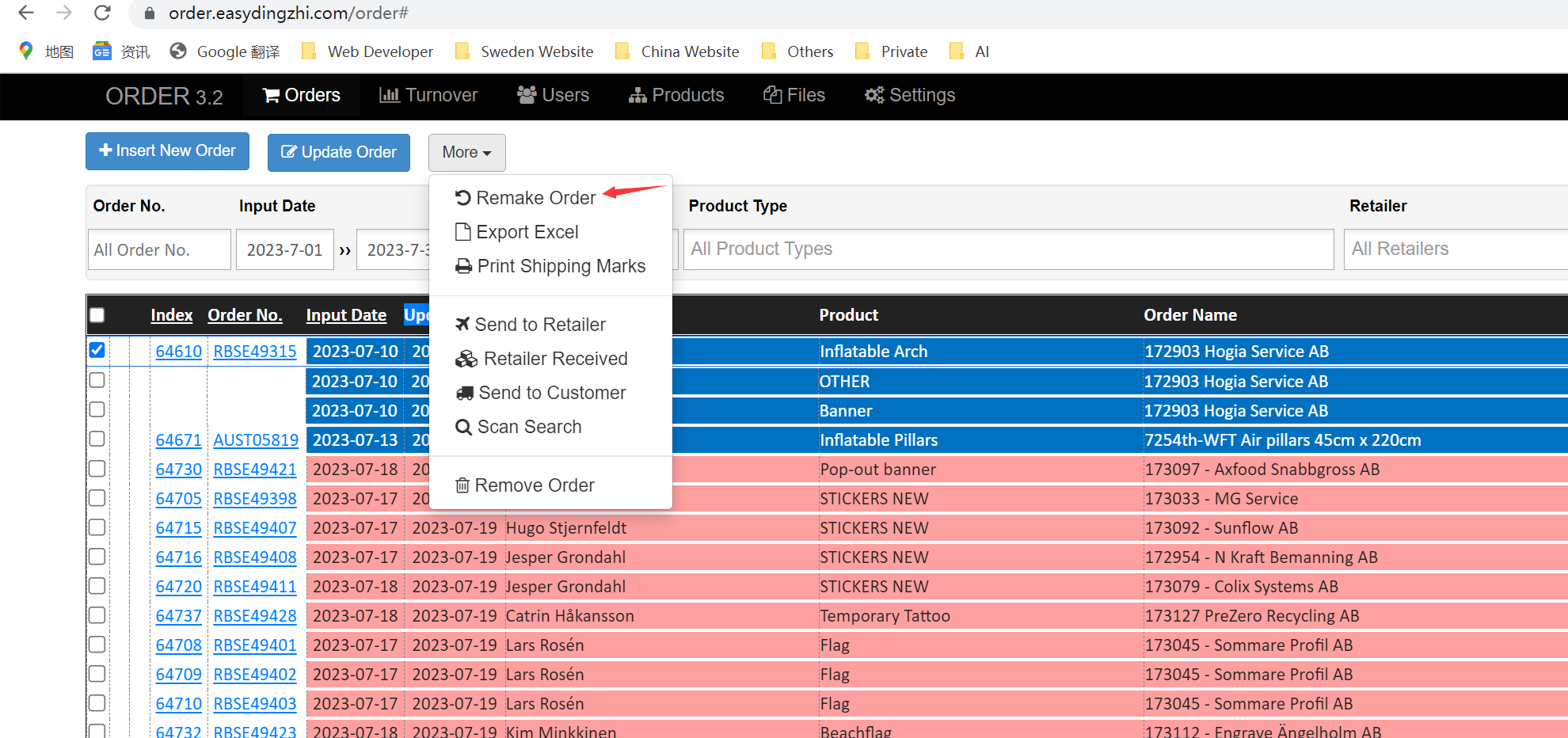Open the All Retailers filter dropdown
The height and width of the screenshot is (738, 1568).
[x=1456, y=249]
